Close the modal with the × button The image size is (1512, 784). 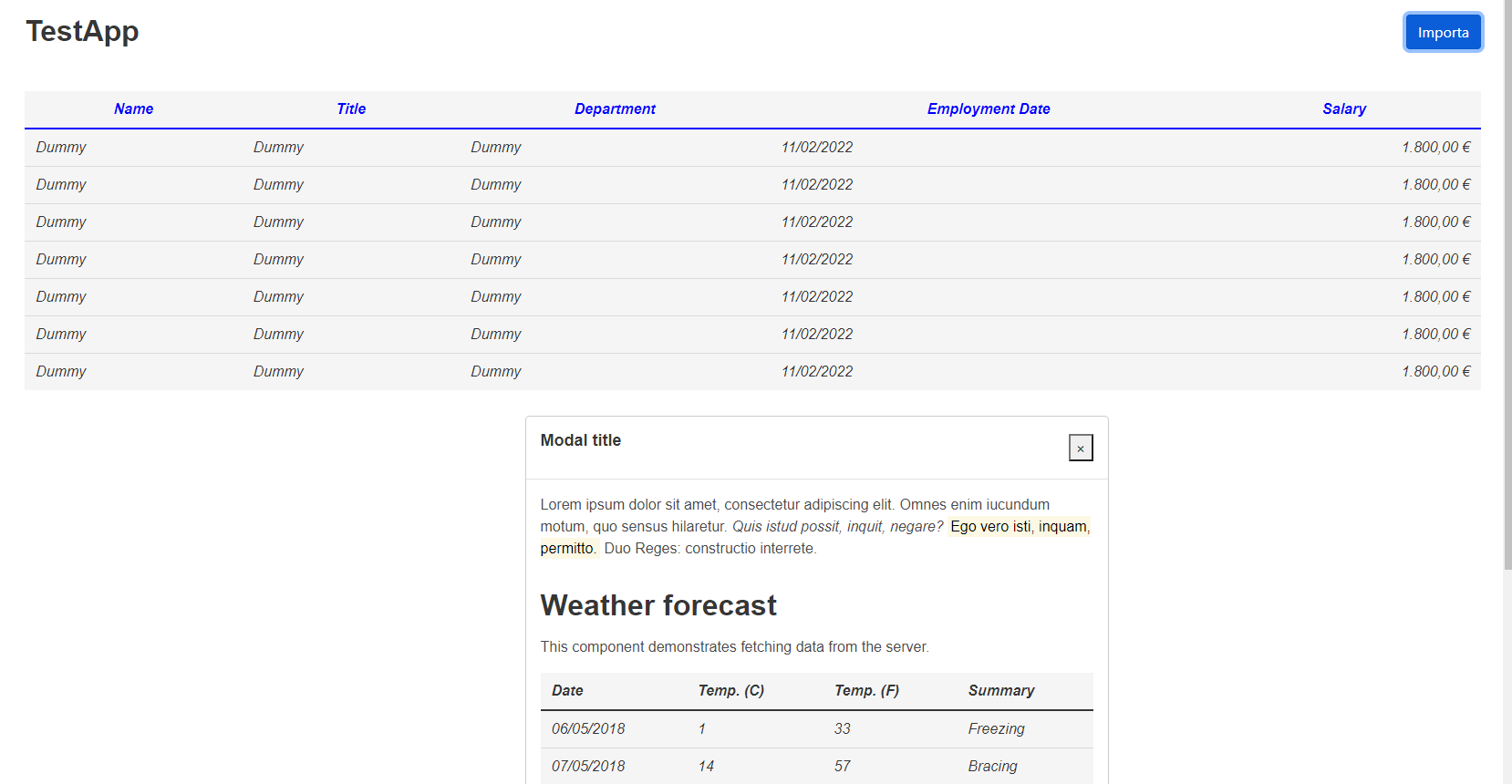pos(1081,448)
